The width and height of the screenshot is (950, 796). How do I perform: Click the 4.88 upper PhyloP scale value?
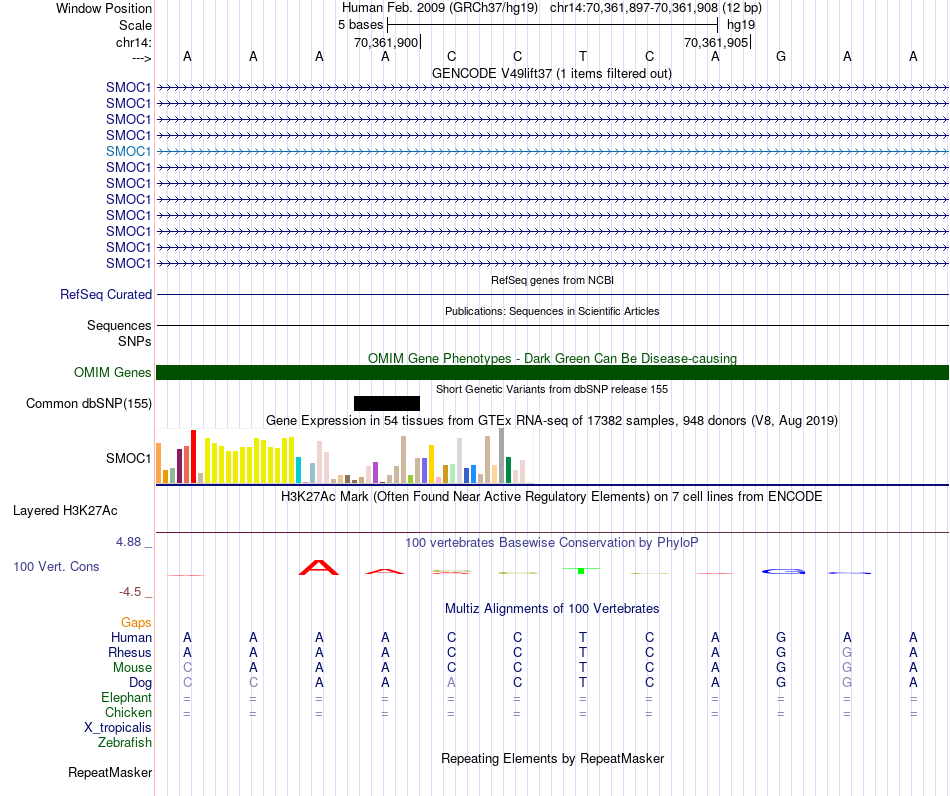point(129,542)
